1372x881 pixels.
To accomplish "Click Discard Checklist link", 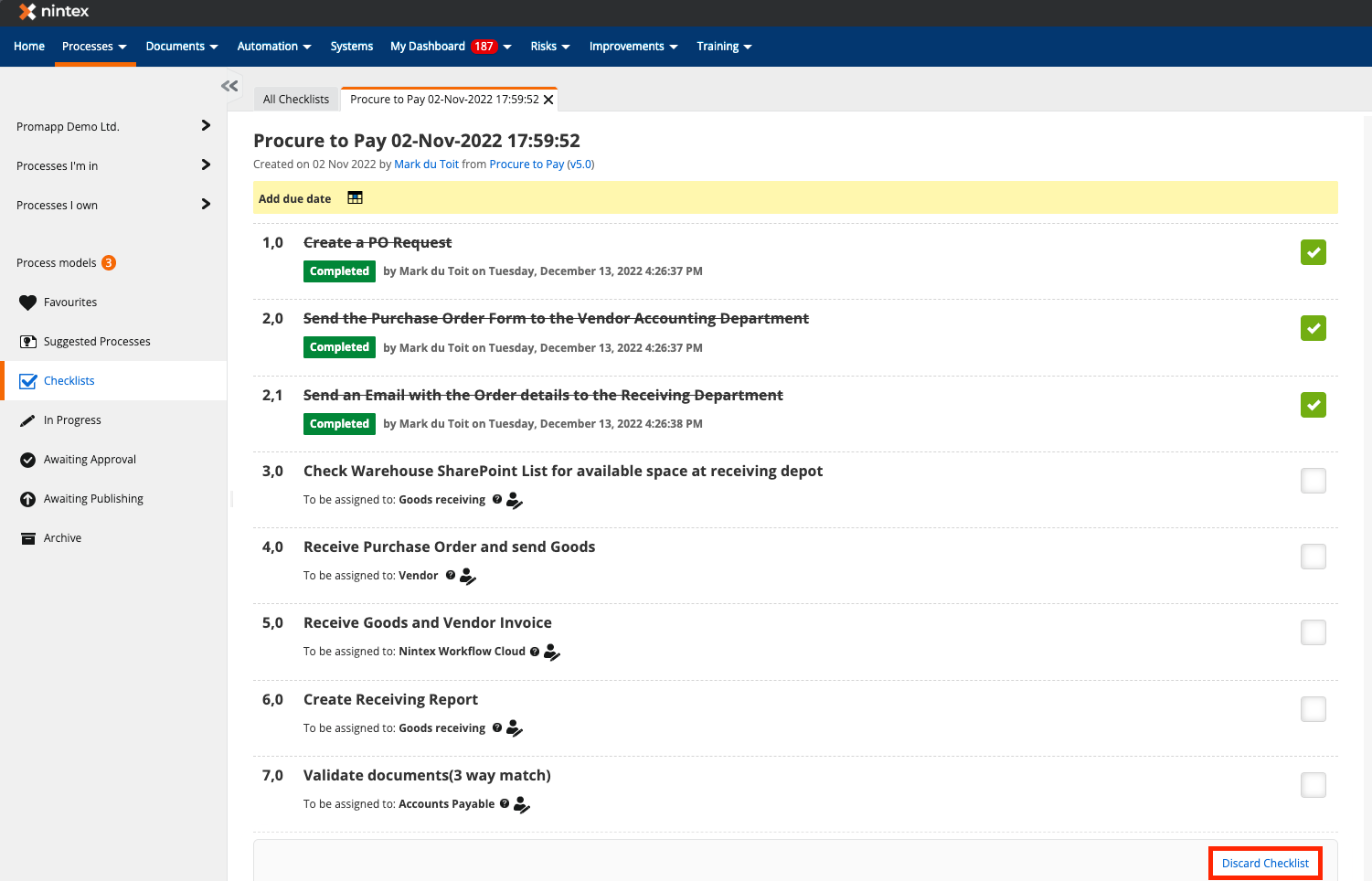I will click(x=1265, y=864).
